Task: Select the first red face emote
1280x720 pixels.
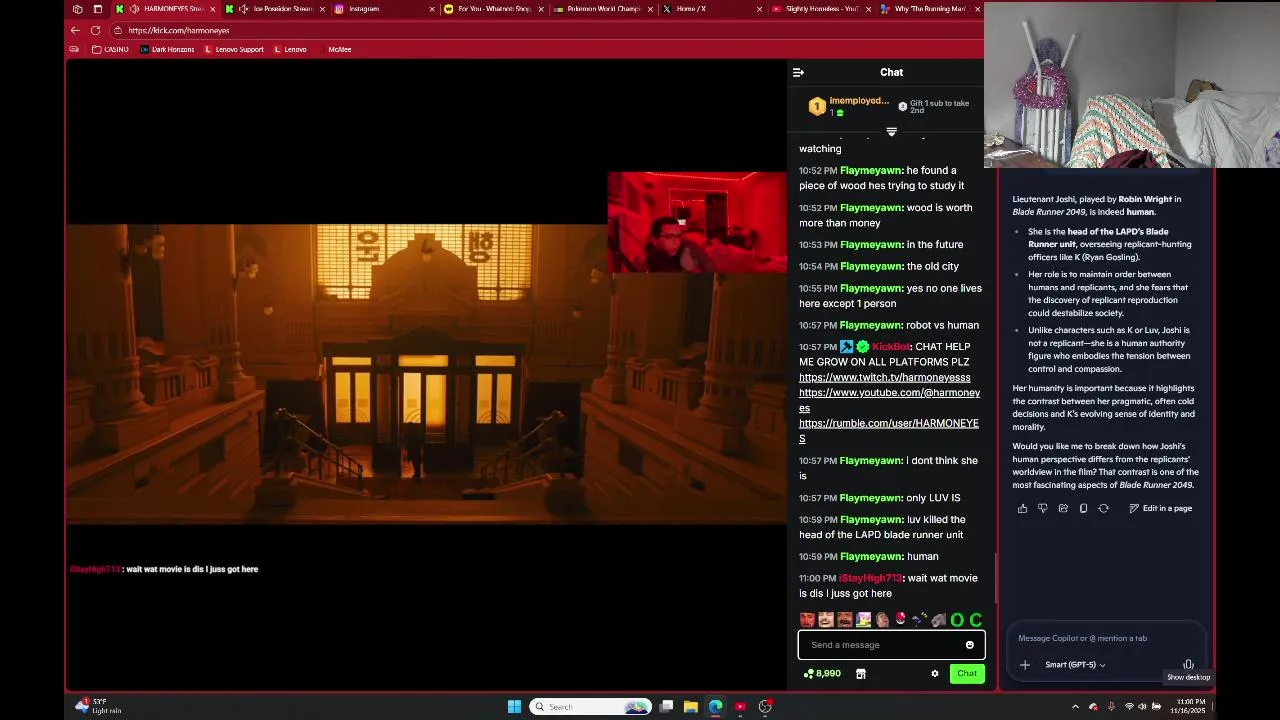Action: click(x=807, y=620)
